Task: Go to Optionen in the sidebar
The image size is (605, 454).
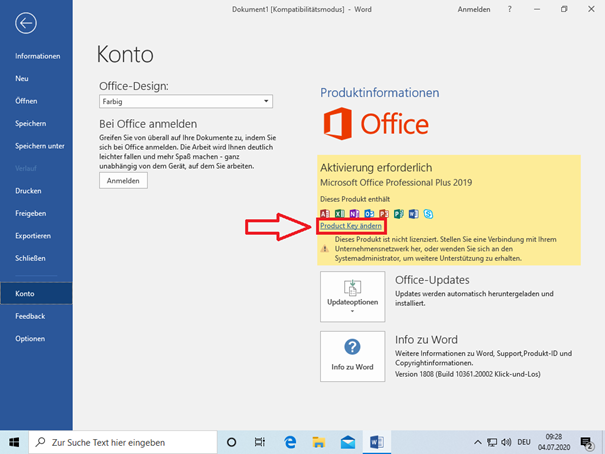Action: pyautogui.click(x=30, y=339)
